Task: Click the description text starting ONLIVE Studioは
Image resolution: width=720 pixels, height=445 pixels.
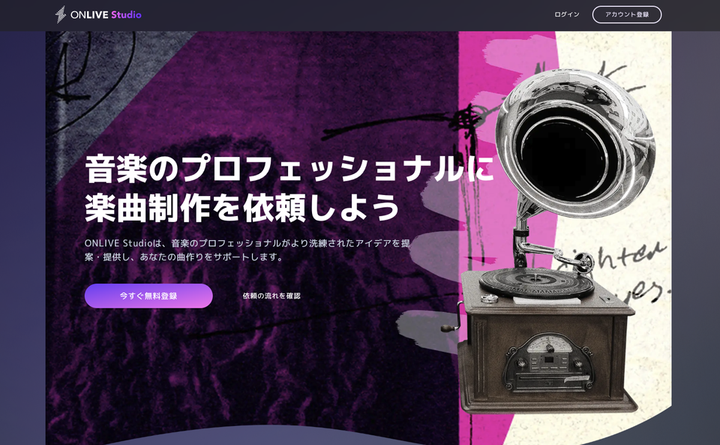Action: (247, 250)
